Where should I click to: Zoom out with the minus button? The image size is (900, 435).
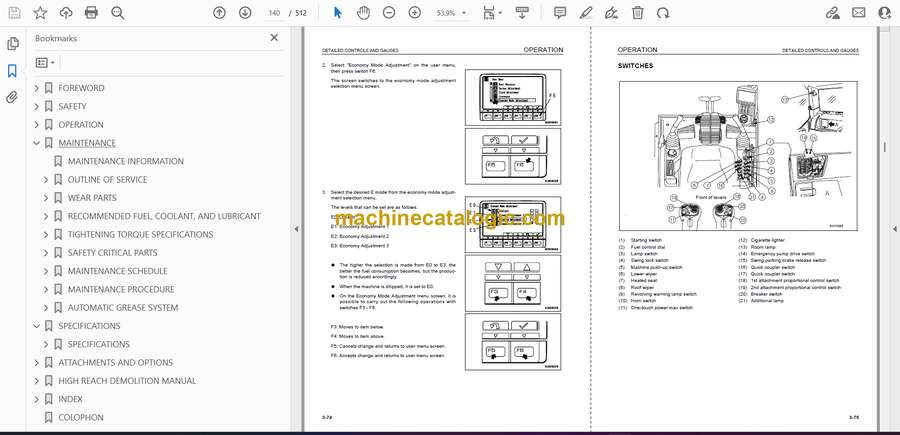pos(389,13)
